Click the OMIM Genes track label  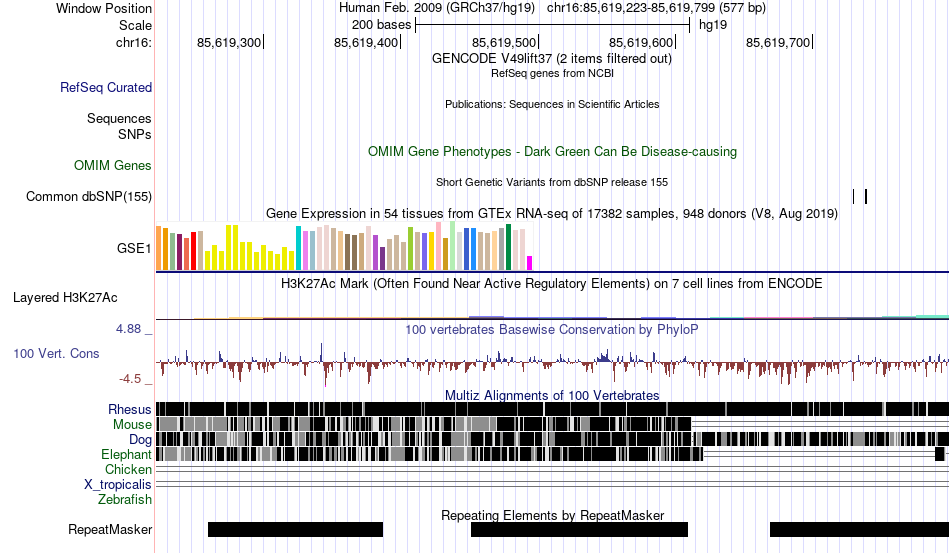click(x=113, y=165)
